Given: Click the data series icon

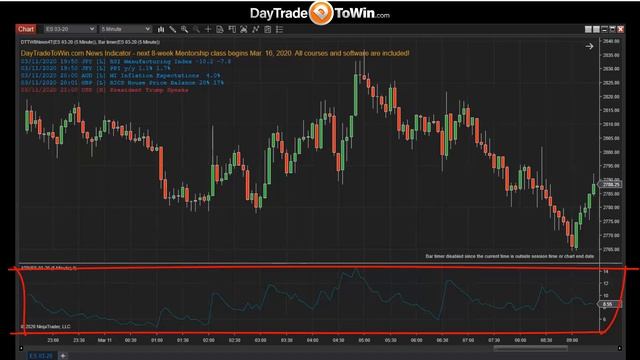Looking at the screenshot, I should pyautogui.click(x=220, y=29).
